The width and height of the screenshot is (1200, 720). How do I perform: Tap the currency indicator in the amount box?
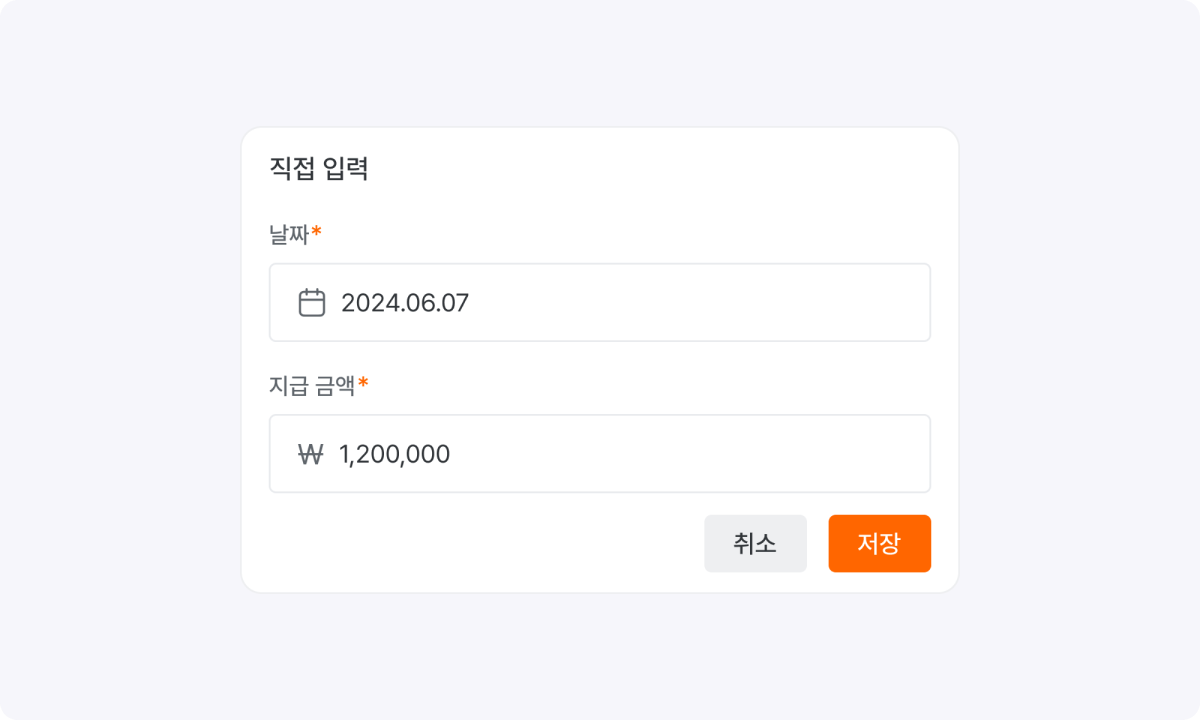313,453
